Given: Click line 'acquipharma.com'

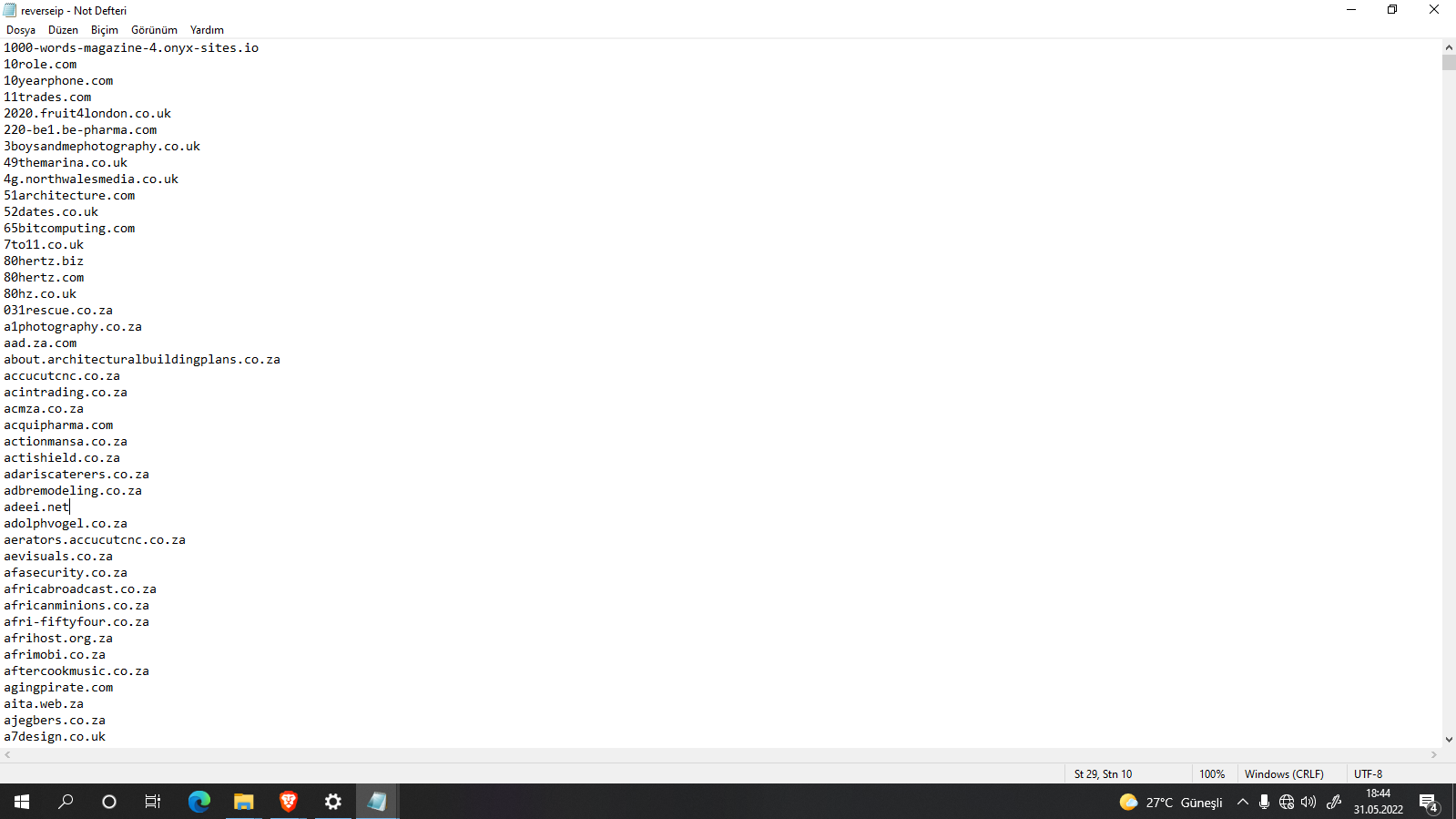Looking at the screenshot, I should 58,425.
